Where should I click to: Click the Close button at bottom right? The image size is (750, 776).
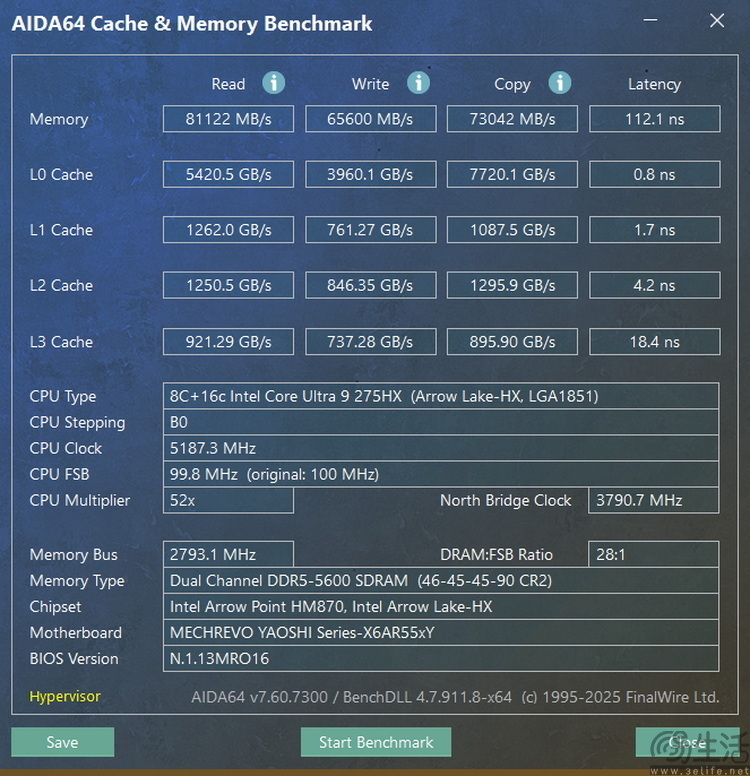687,742
